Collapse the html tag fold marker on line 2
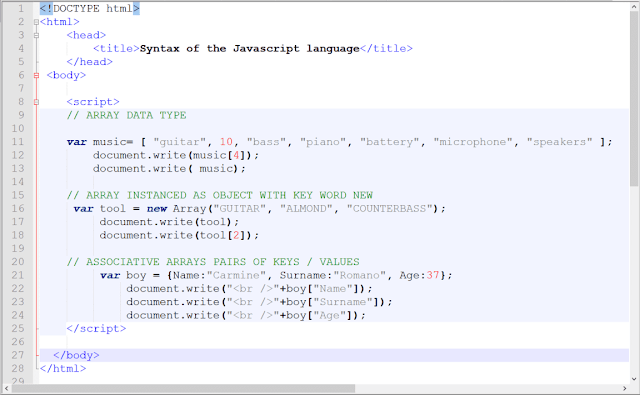Image resolution: width=640 pixels, height=395 pixels. click(x=36, y=22)
